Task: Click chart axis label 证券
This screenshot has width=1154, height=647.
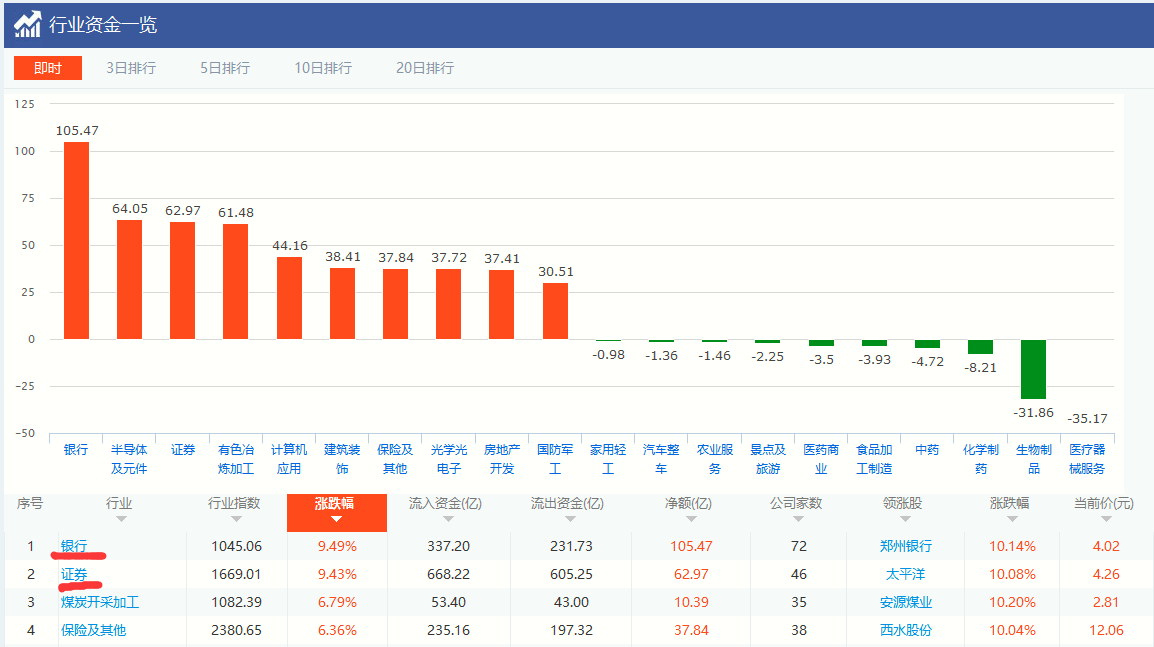Action: coord(183,450)
